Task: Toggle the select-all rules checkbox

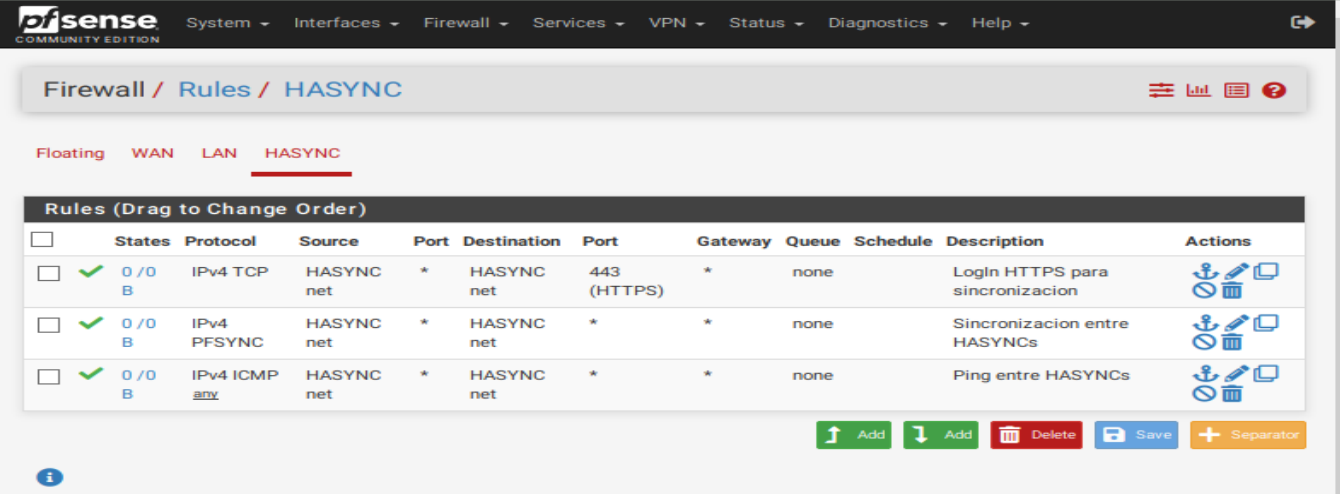Action: pos(42,240)
